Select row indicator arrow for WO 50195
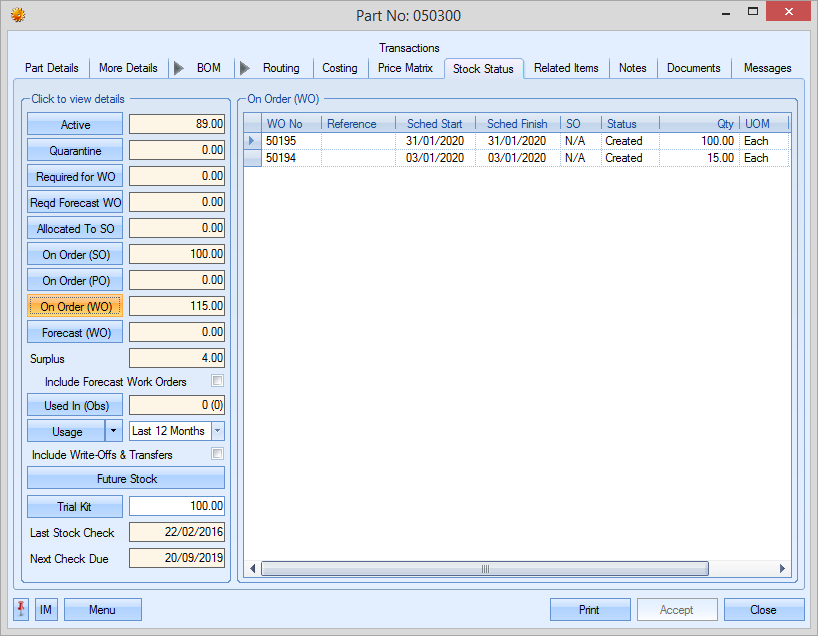 (x=252, y=141)
